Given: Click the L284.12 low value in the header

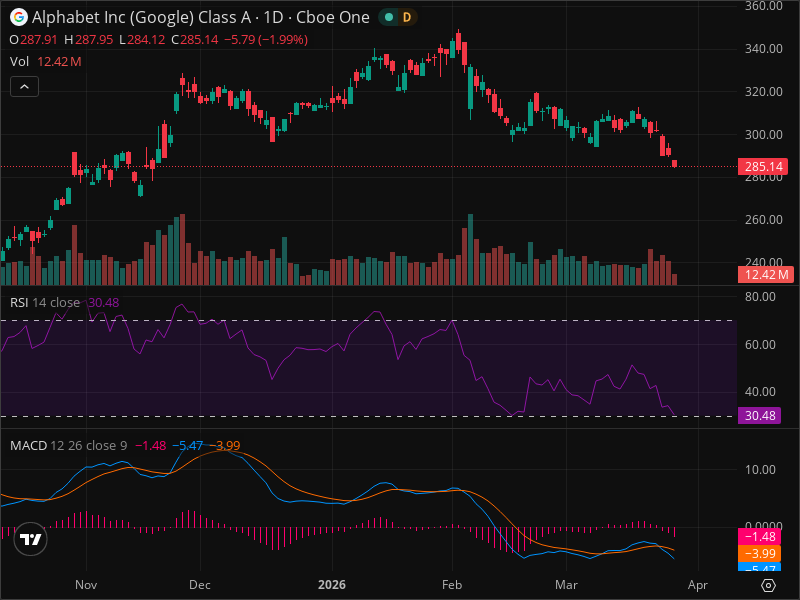Looking at the screenshot, I should [x=142, y=40].
